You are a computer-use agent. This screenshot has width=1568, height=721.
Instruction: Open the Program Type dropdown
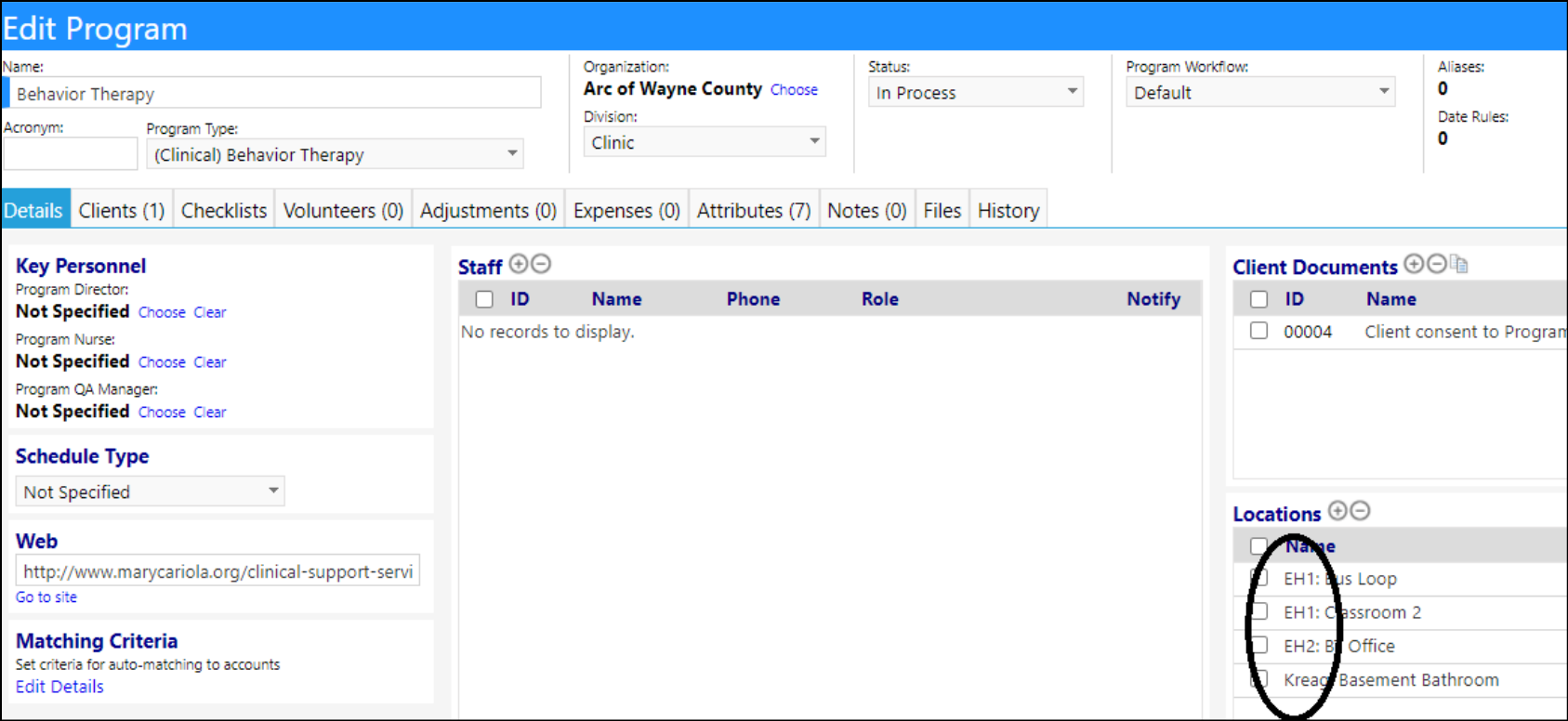click(335, 154)
